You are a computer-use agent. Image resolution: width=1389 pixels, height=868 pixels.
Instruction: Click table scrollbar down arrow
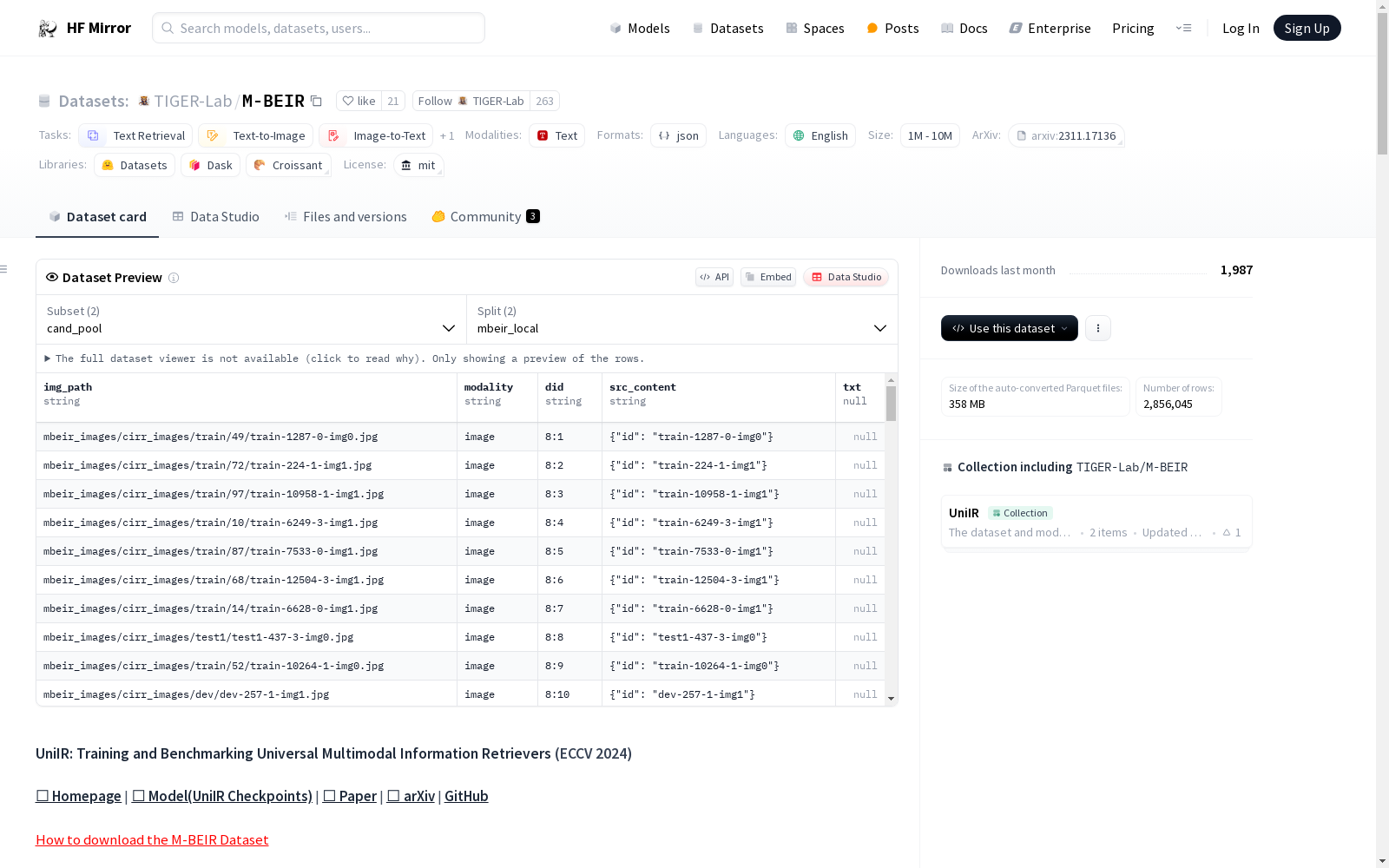[891, 699]
